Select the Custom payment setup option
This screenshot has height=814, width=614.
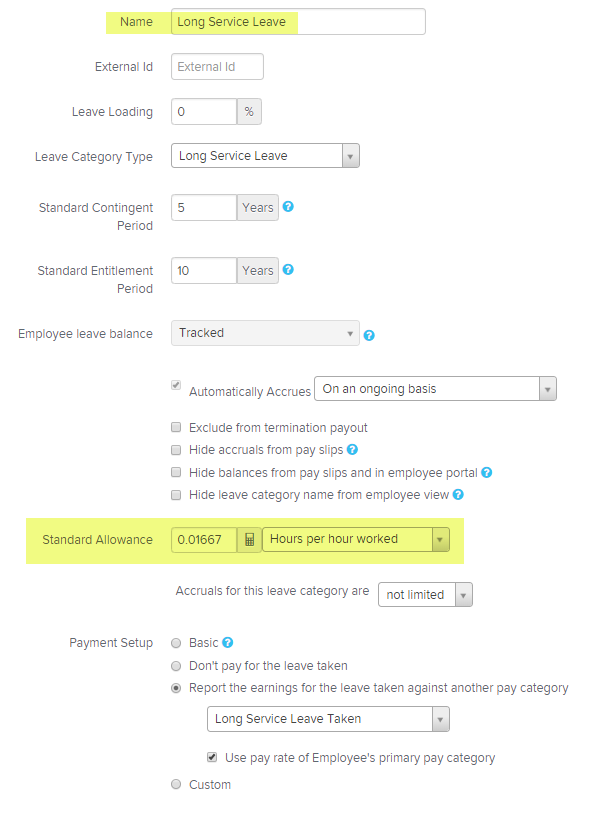pyautogui.click(x=176, y=784)
